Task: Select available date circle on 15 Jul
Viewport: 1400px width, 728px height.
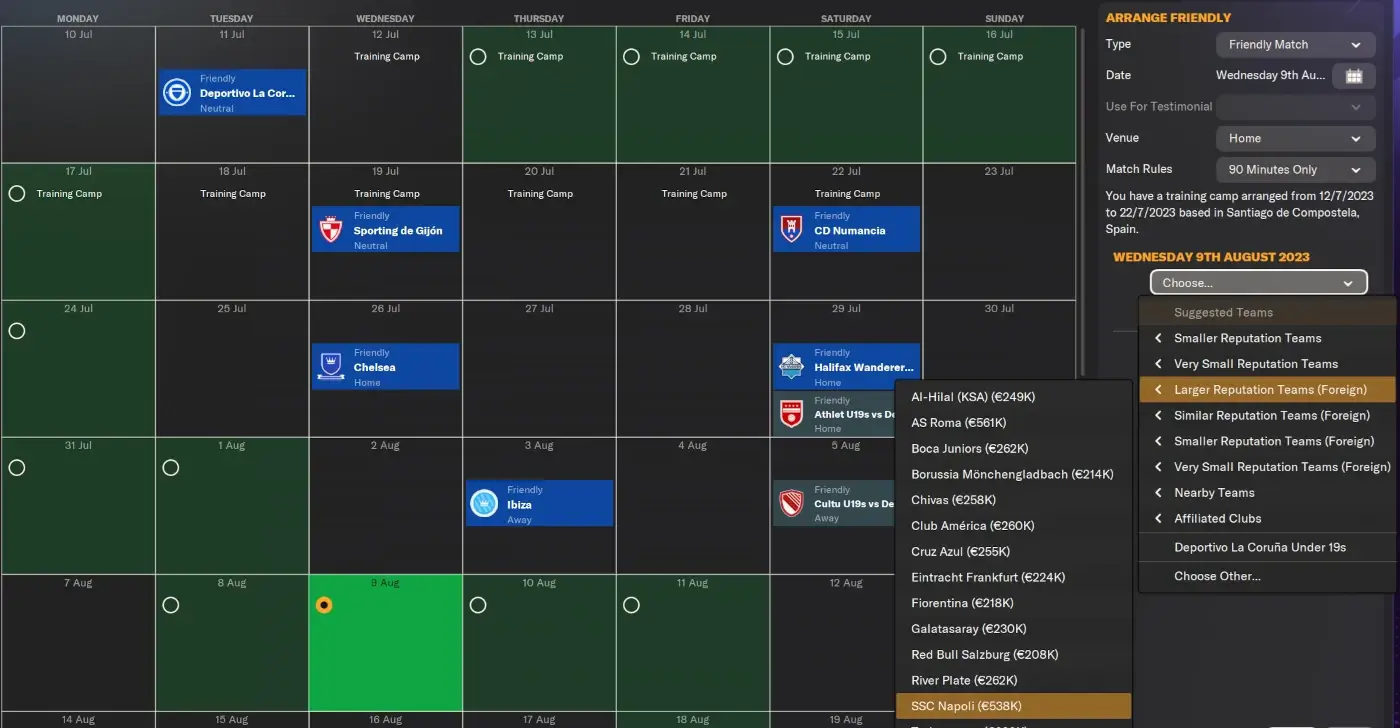Action: point(785,57)
